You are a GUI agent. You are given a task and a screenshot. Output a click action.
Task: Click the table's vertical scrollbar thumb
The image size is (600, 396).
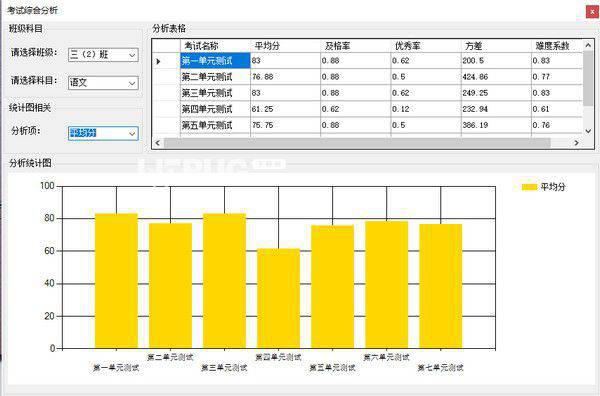pos(589,78)
